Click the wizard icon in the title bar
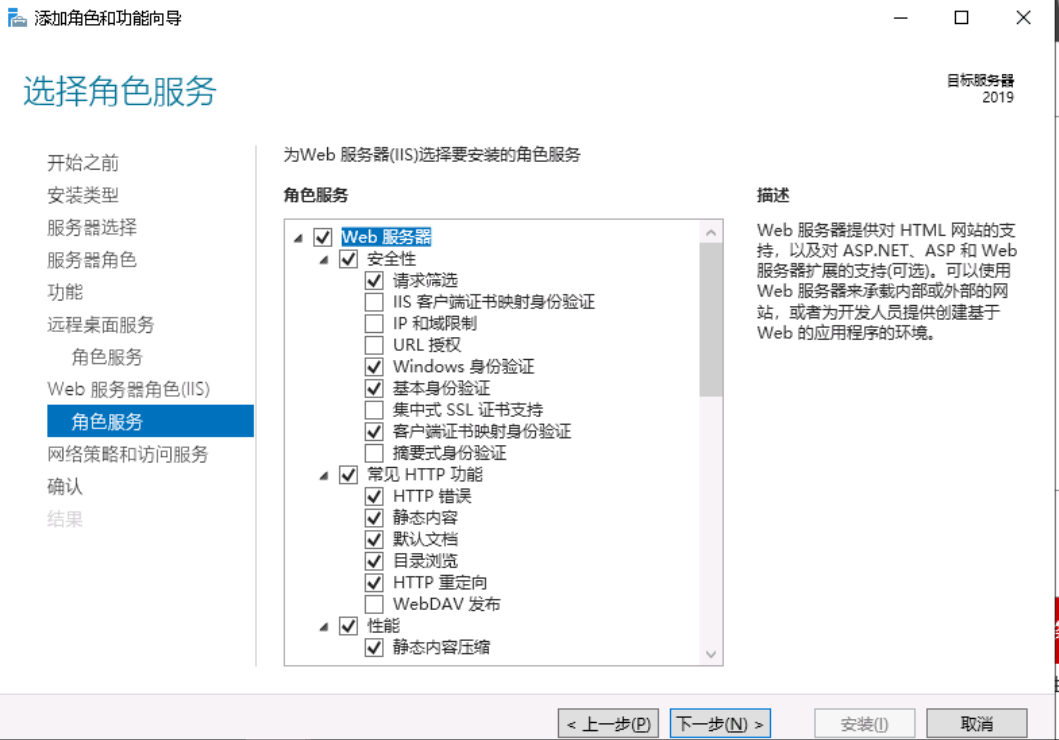The width and height of the screenshot is (1059, 740). tap(17, 18)
